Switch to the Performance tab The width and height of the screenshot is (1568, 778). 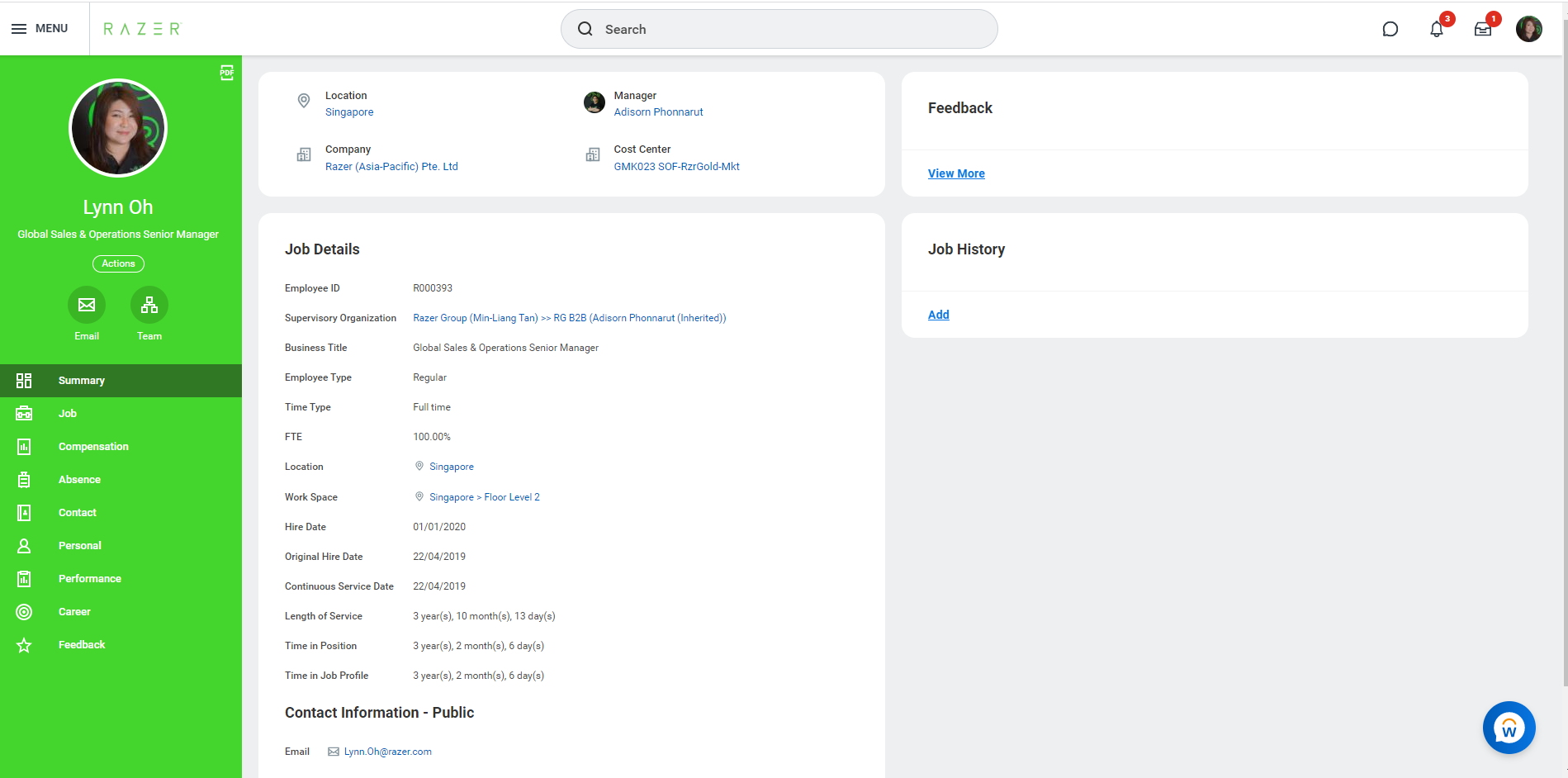click(x=121, y=579)
